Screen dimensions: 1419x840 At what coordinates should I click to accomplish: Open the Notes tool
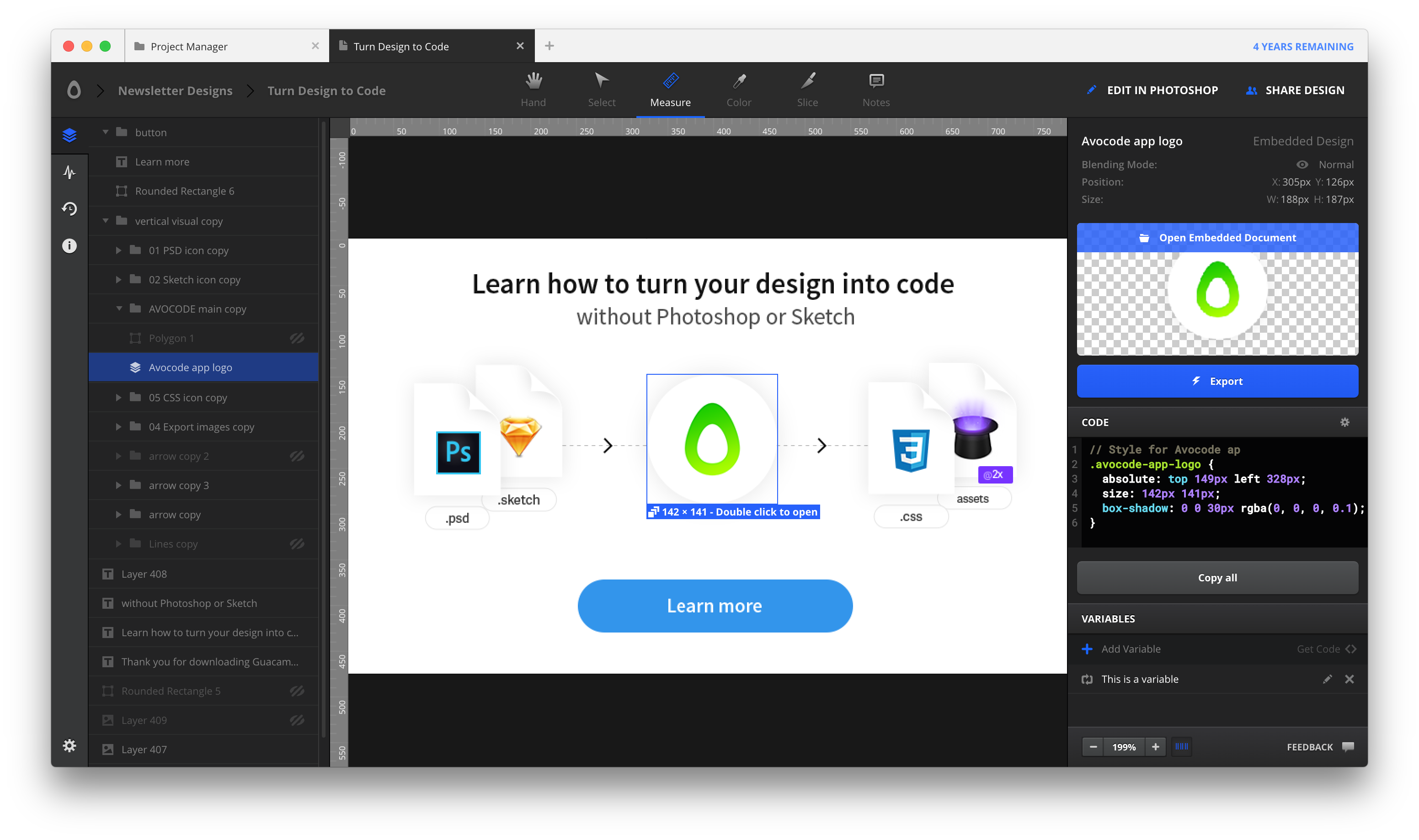(x=875, y=90)
